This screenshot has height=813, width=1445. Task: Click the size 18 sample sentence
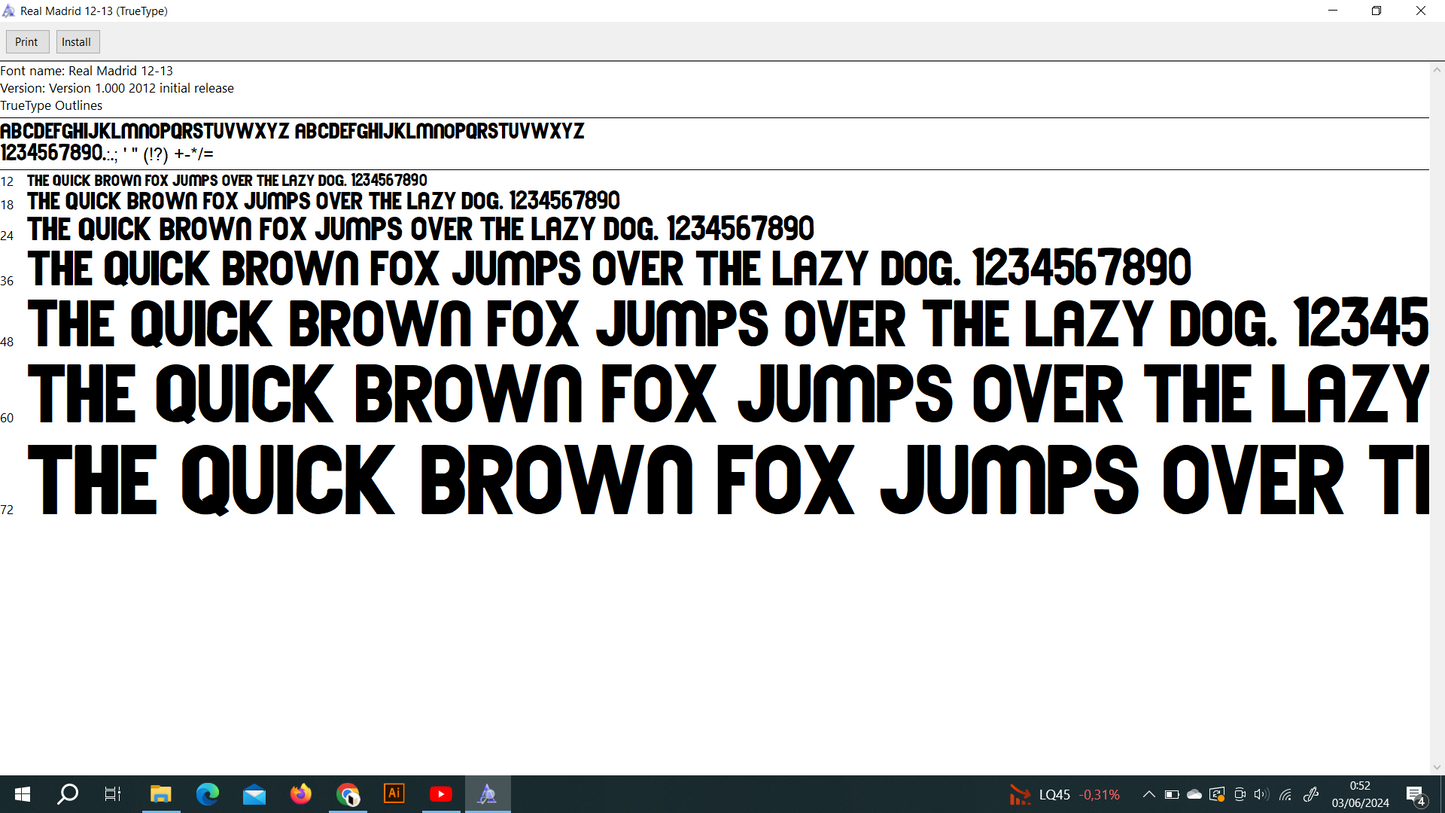(x=324, y=201)
